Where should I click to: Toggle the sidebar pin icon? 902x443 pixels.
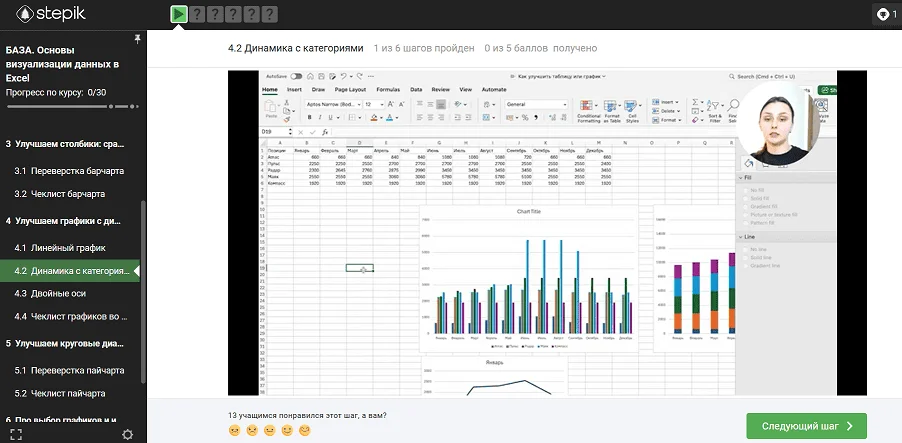pos(137,38)
